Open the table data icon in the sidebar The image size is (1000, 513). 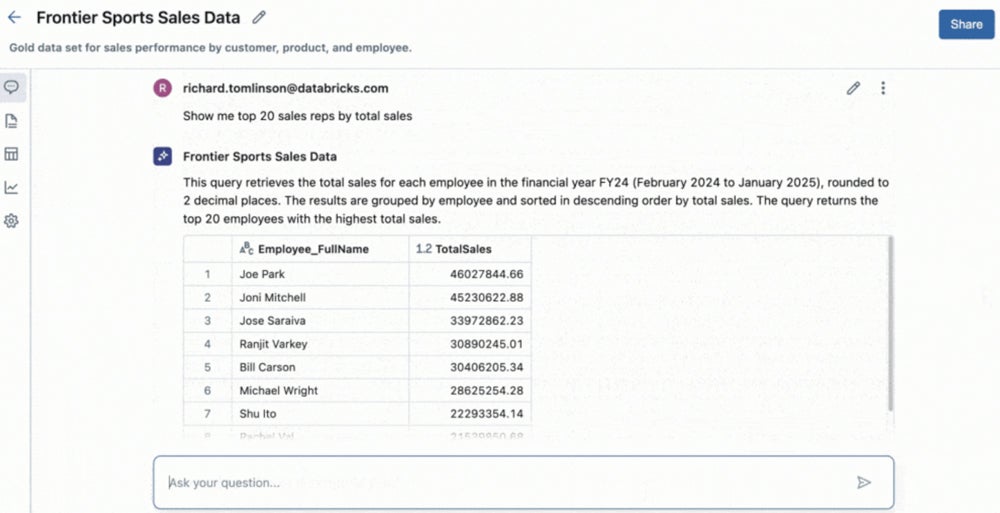pyautogui.click(x=11, y=154)
